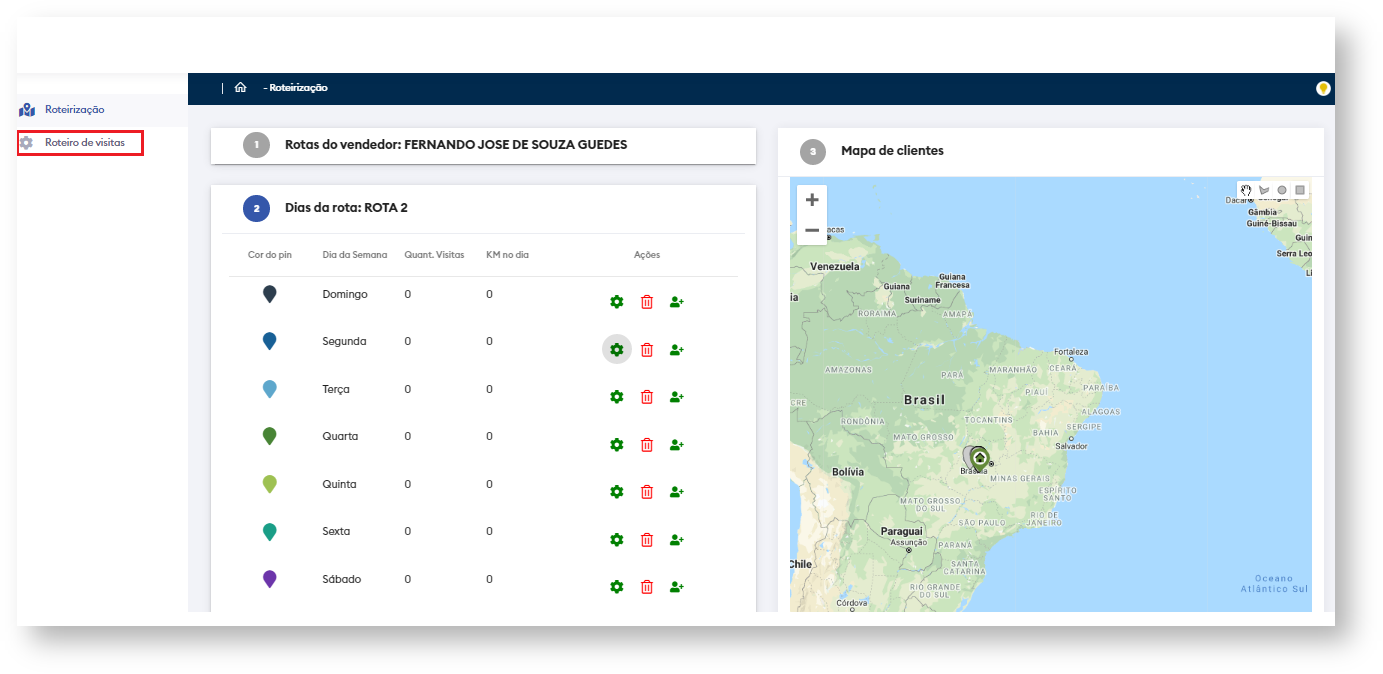Open settings gear for Segunda row
The height and width of the screenshot is (674, 1383).
click(x=617, y=349)
